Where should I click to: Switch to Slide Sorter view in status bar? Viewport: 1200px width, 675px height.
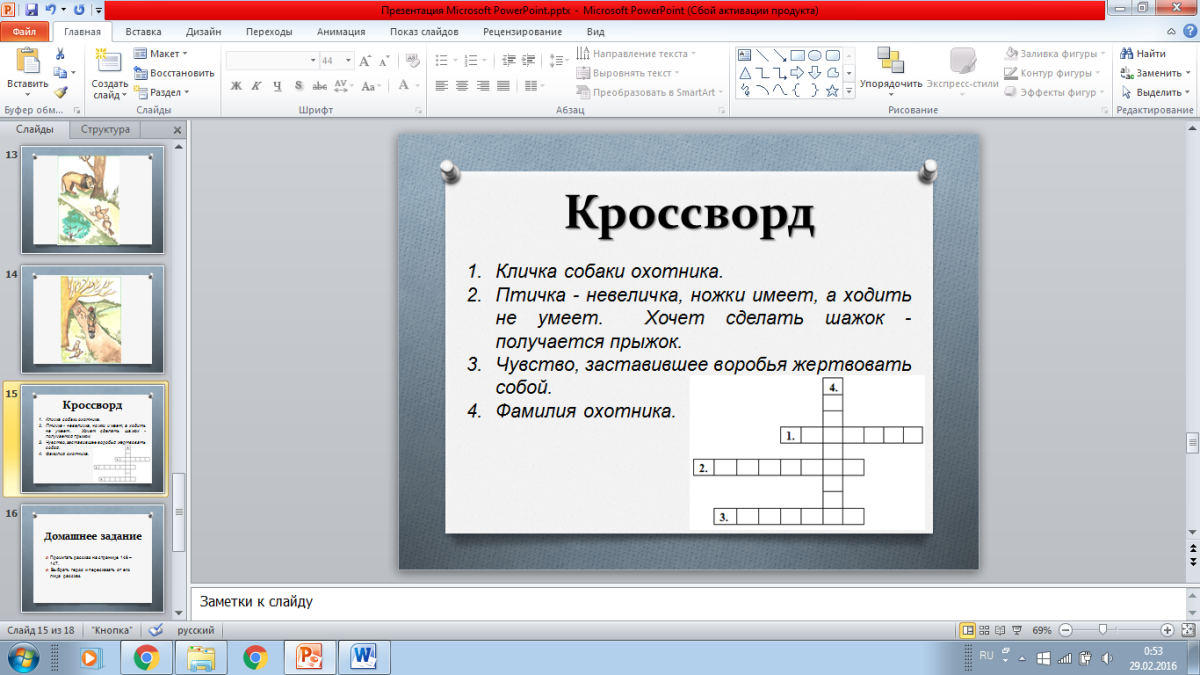point(985,631)
